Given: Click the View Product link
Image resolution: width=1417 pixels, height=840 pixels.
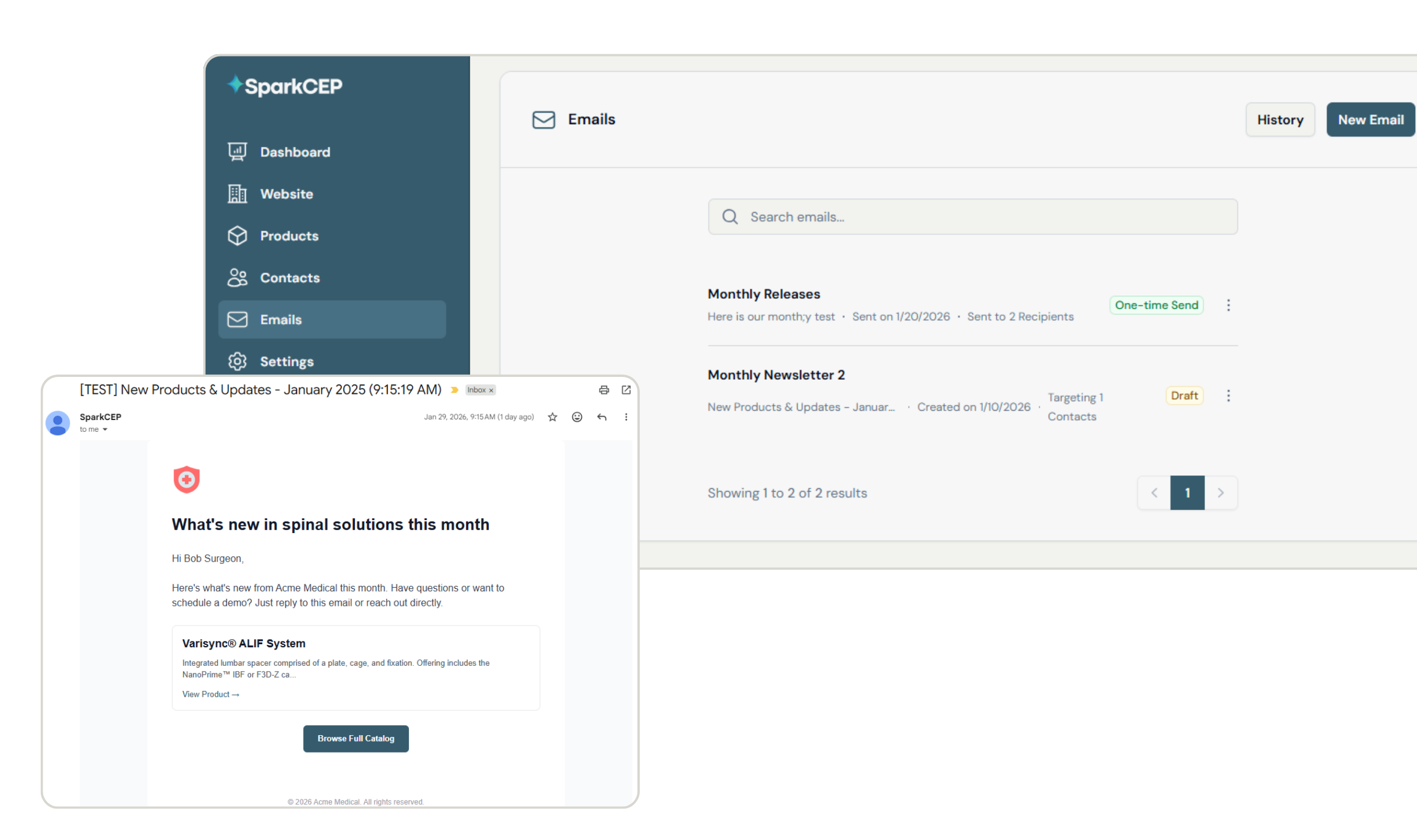Looking at the screenshot, I should 211,694.
